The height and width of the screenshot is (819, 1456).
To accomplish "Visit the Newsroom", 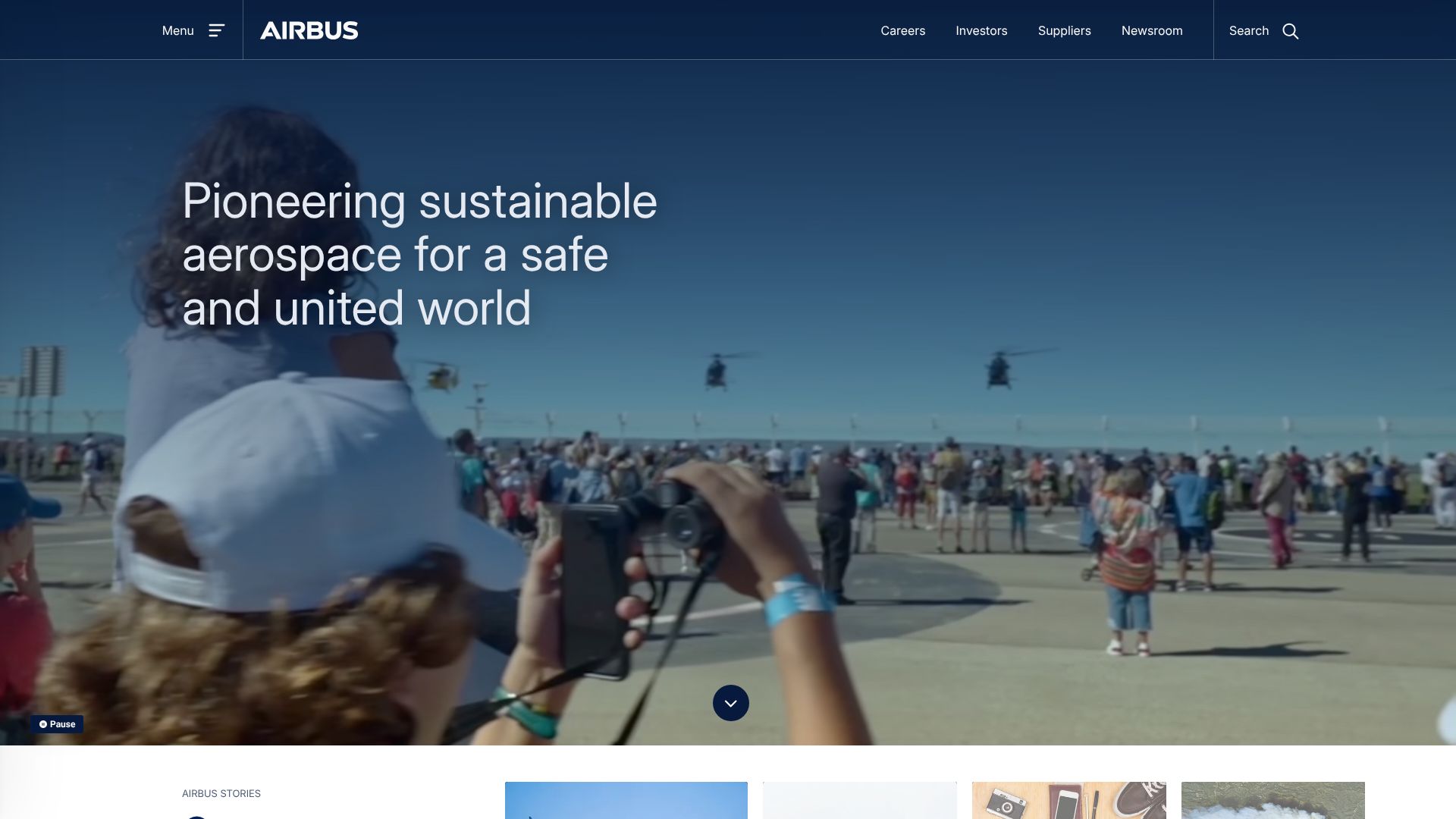I will pos(1151,30).
